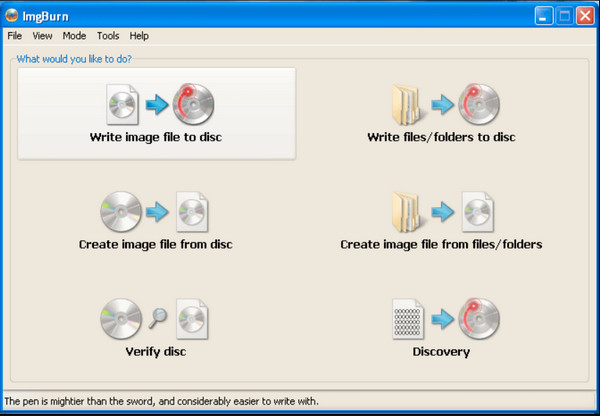Screen dimensions: 600x416
Task: Click the silver disc icon above Verify disc
Action: 121,319
